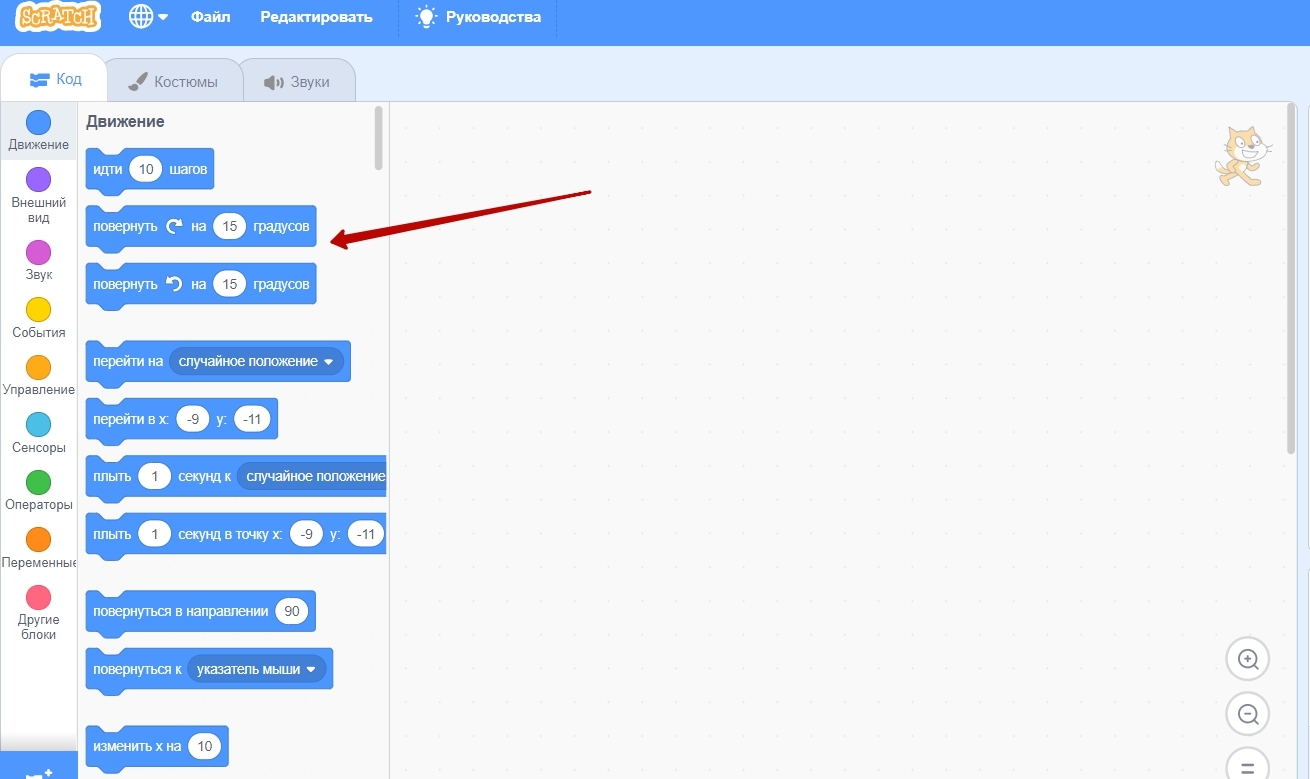Image resolution: width=1310 pixels, height=779 pixels.
Task: Click direction value 90 in повернуться block
Action: tap(292, 611)
